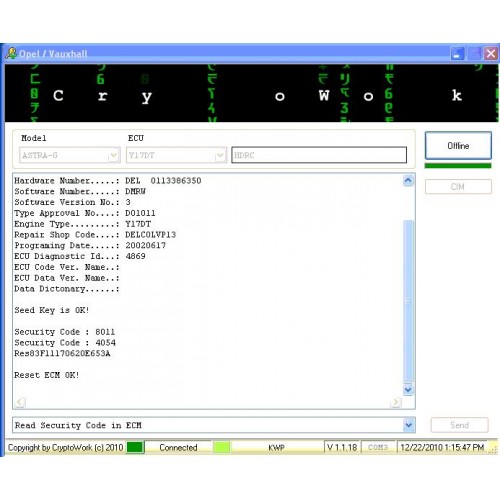Click the window resize grip in the status bar
This screenshot has width=500, height=500.
pyautogui.click(x=492, y=448)
